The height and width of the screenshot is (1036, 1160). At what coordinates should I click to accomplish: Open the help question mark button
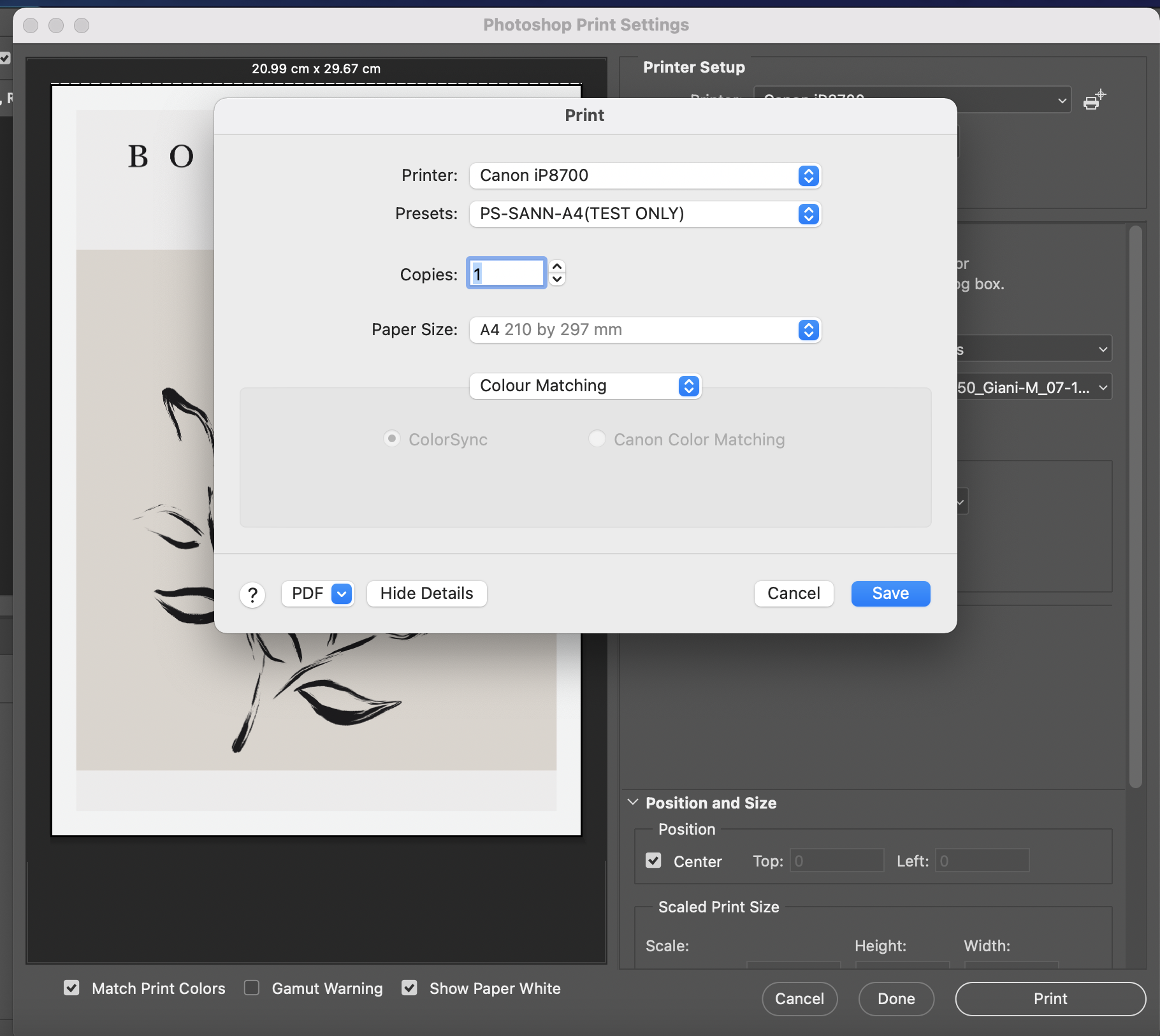[252, 594]
